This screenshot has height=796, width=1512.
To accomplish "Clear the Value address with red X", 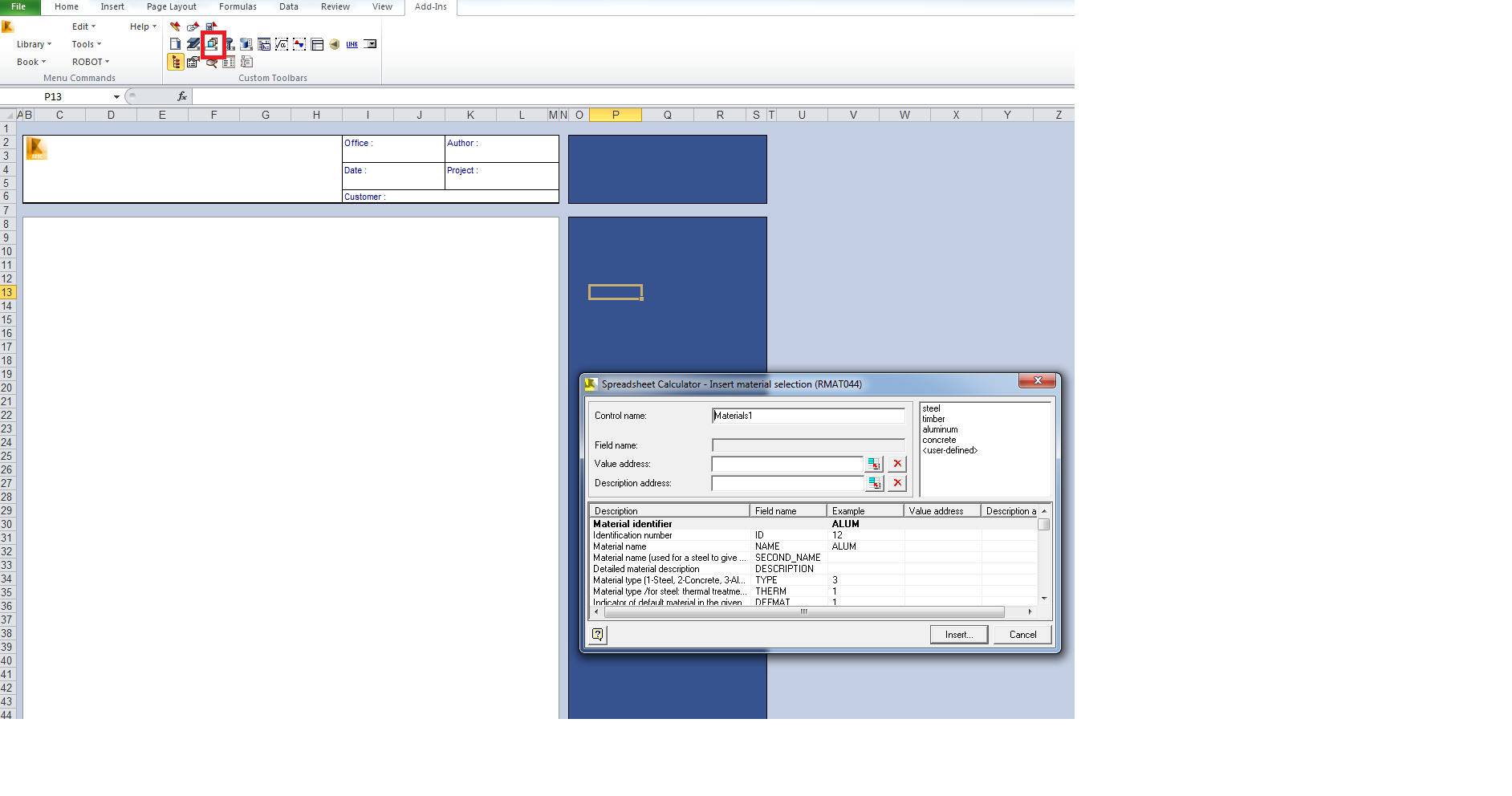I will pyautogui.click(x=897, y=464).
